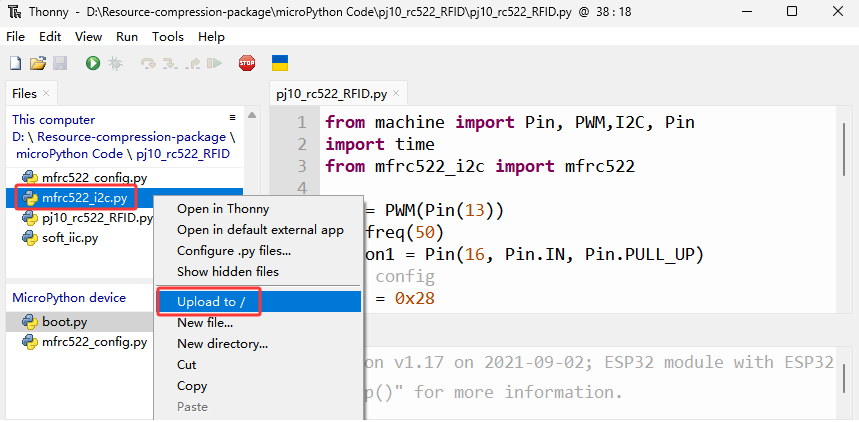The image size is (859, 422).
Task: Click the pj10_rc522_RFID path link
Action: tap(182, 154)
